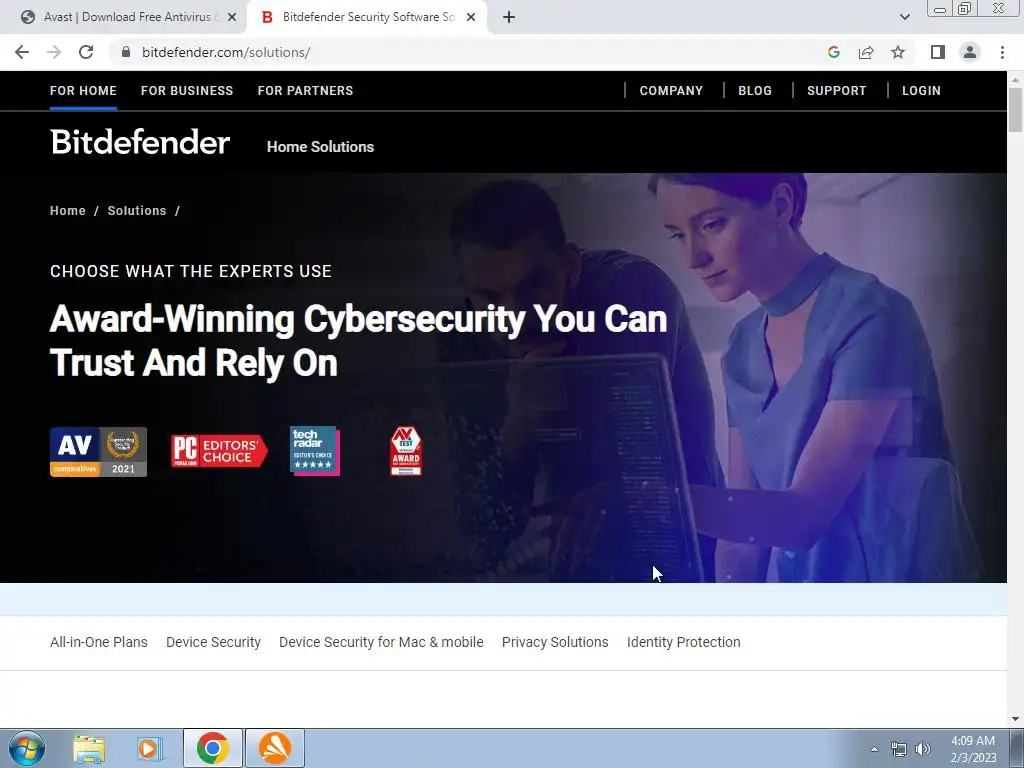The height and width of the screenshot is (768, 1024).
Task: Click the PC Editors' Choice badge
Action: tap(219, 451)
